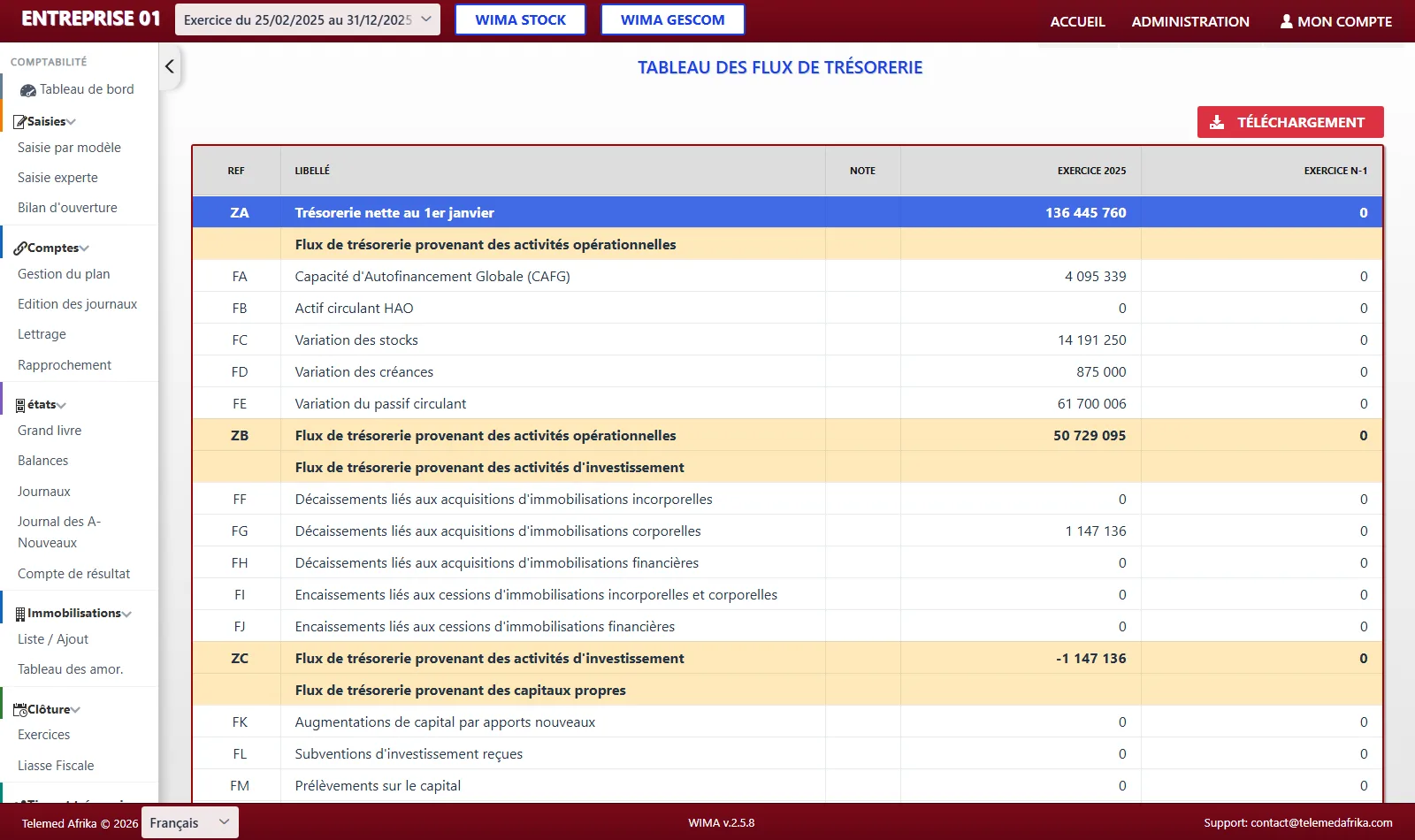Image resolution: width=1415 pixels, height=840 pixels.
Task: Open Saisie par modèle
Action: [x=69, y=148]
